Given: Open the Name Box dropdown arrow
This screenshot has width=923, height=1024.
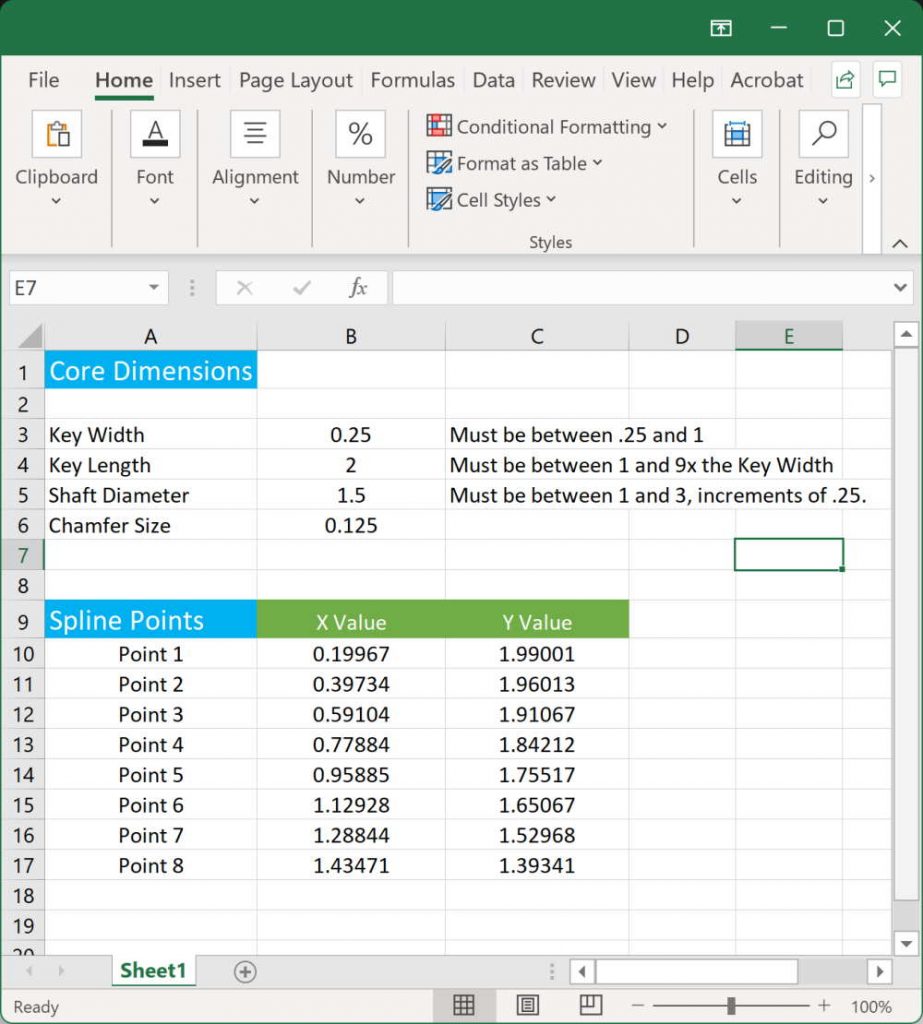Looking at the screenshot, I should click(x=154, y=287).
